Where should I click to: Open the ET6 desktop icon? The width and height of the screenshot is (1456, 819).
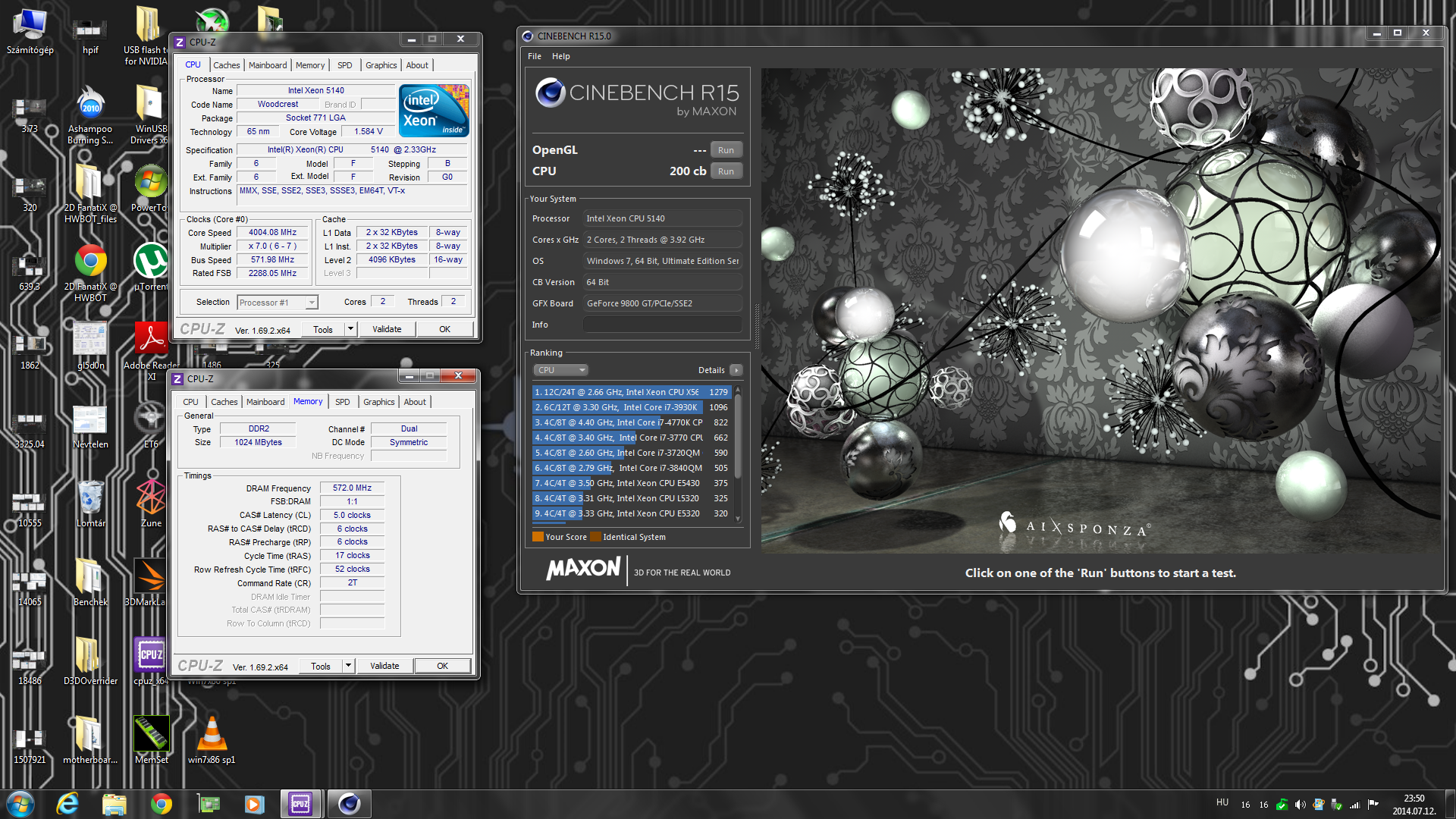151,425
